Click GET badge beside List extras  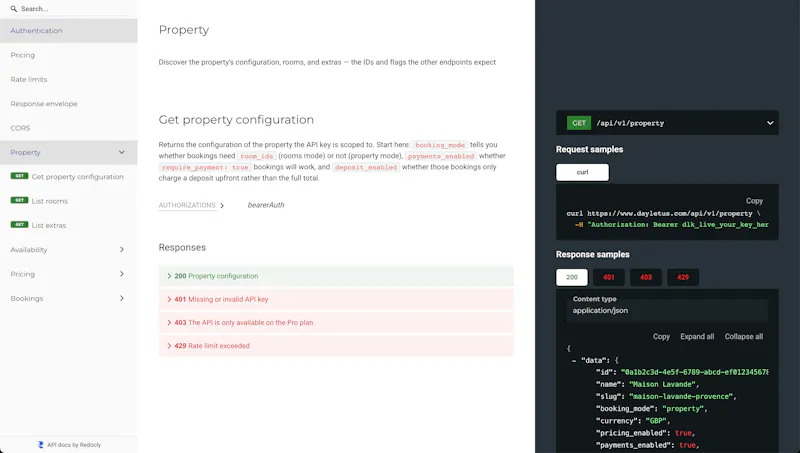coord(19,224)
